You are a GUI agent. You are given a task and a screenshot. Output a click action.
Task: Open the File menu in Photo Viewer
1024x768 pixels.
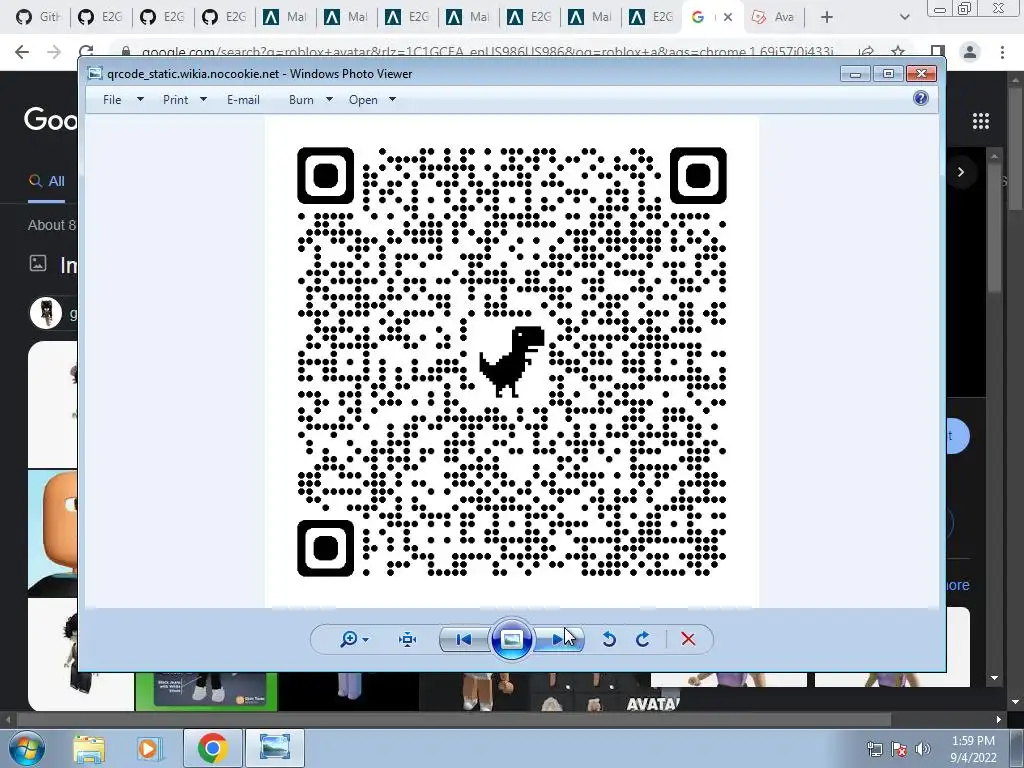click(x=112, y=100)
